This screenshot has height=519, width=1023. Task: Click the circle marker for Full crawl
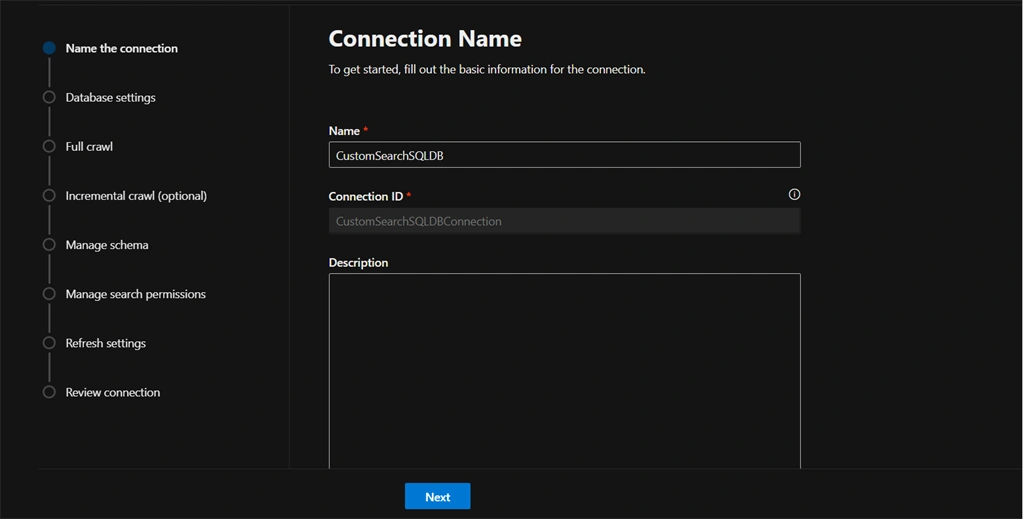coord(49,146)
